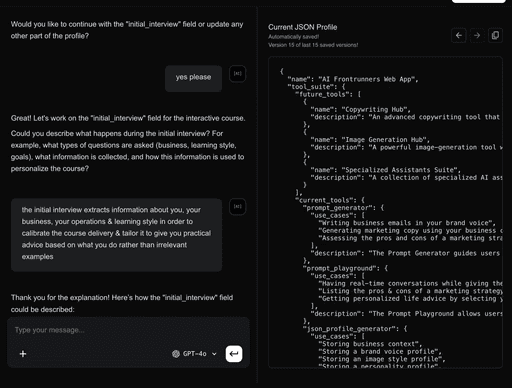Select the 'yes please' chat bubble
512x388 pixels.
(x=193, y=78)
